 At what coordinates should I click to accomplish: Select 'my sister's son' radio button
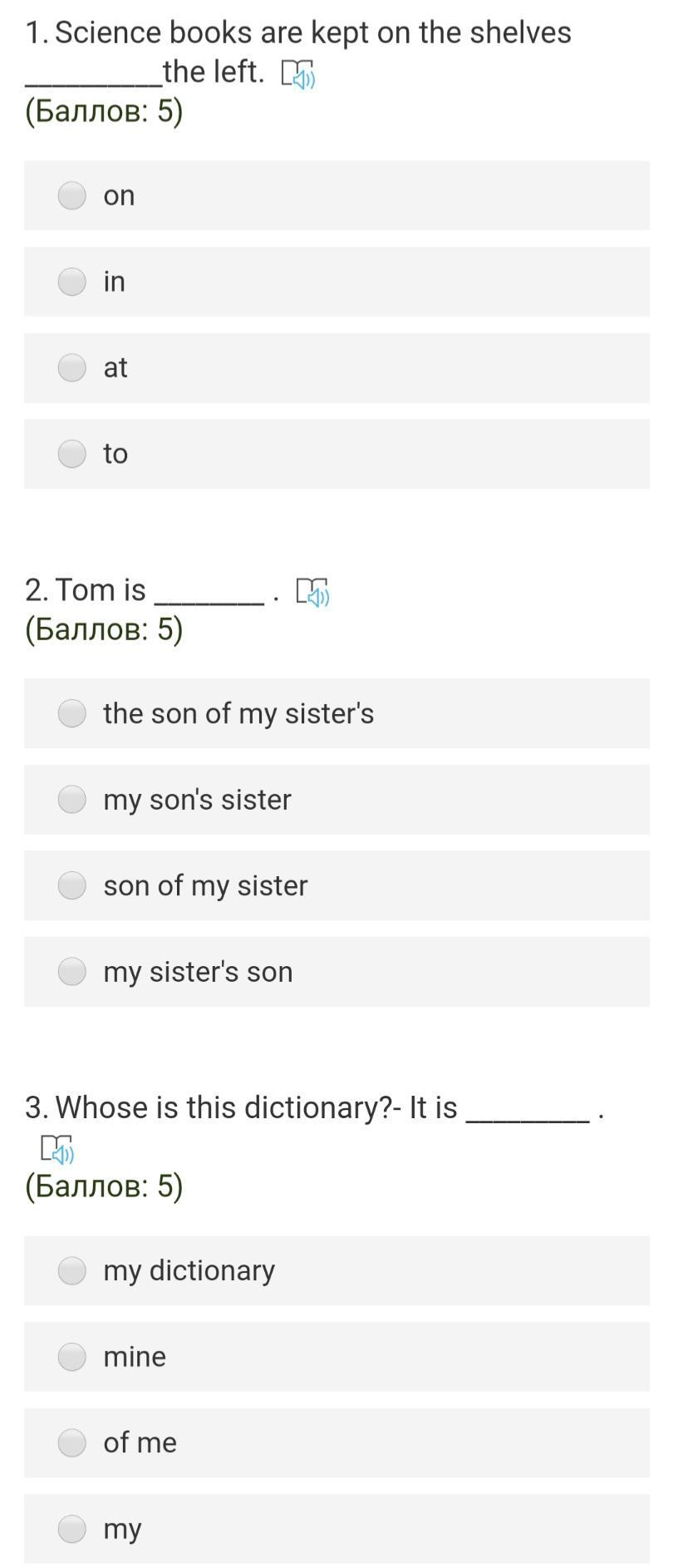(72, 972)
